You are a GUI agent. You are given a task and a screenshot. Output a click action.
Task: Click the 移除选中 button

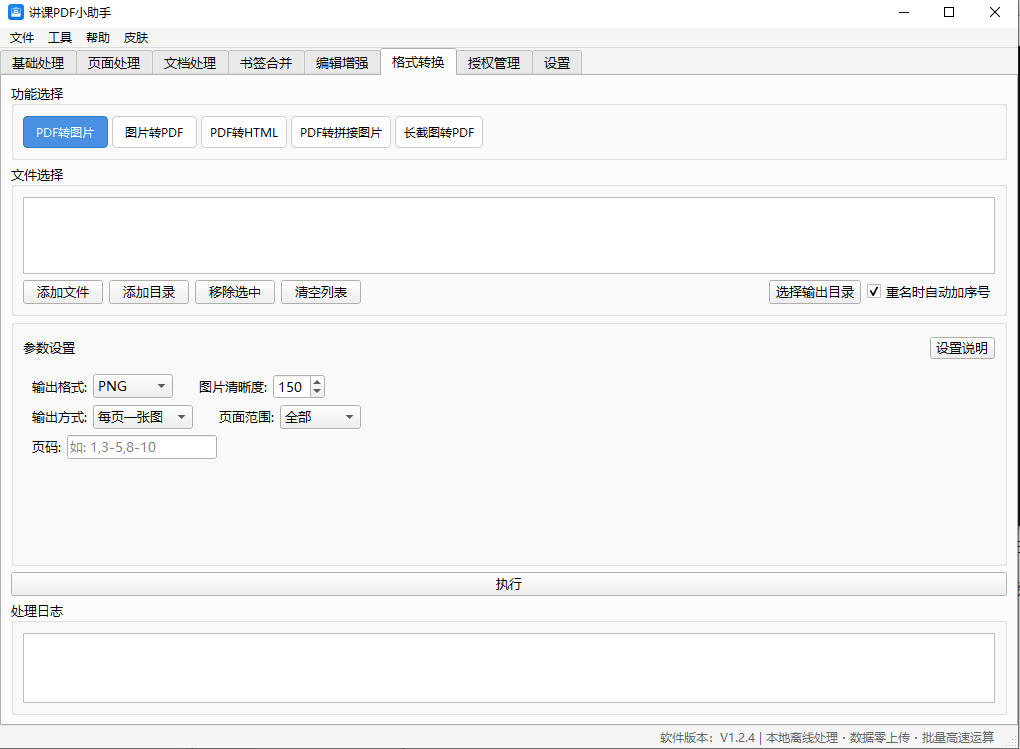(235, 292)
